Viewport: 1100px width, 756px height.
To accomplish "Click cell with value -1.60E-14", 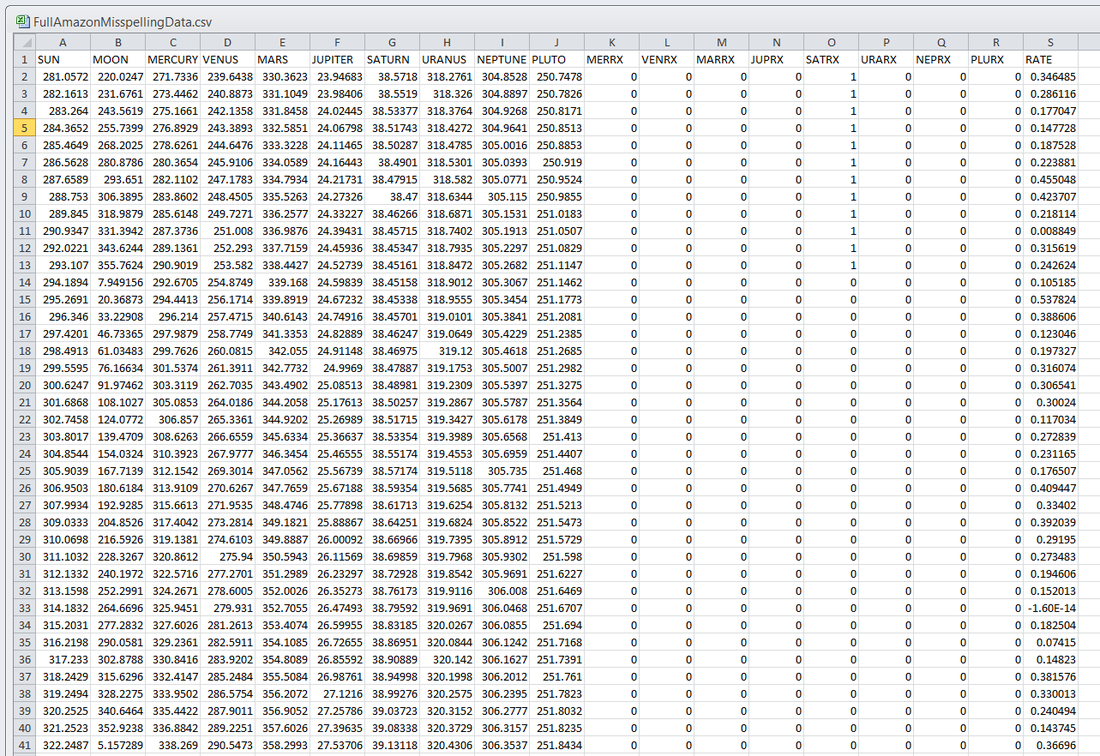I will click(1050, 608).
